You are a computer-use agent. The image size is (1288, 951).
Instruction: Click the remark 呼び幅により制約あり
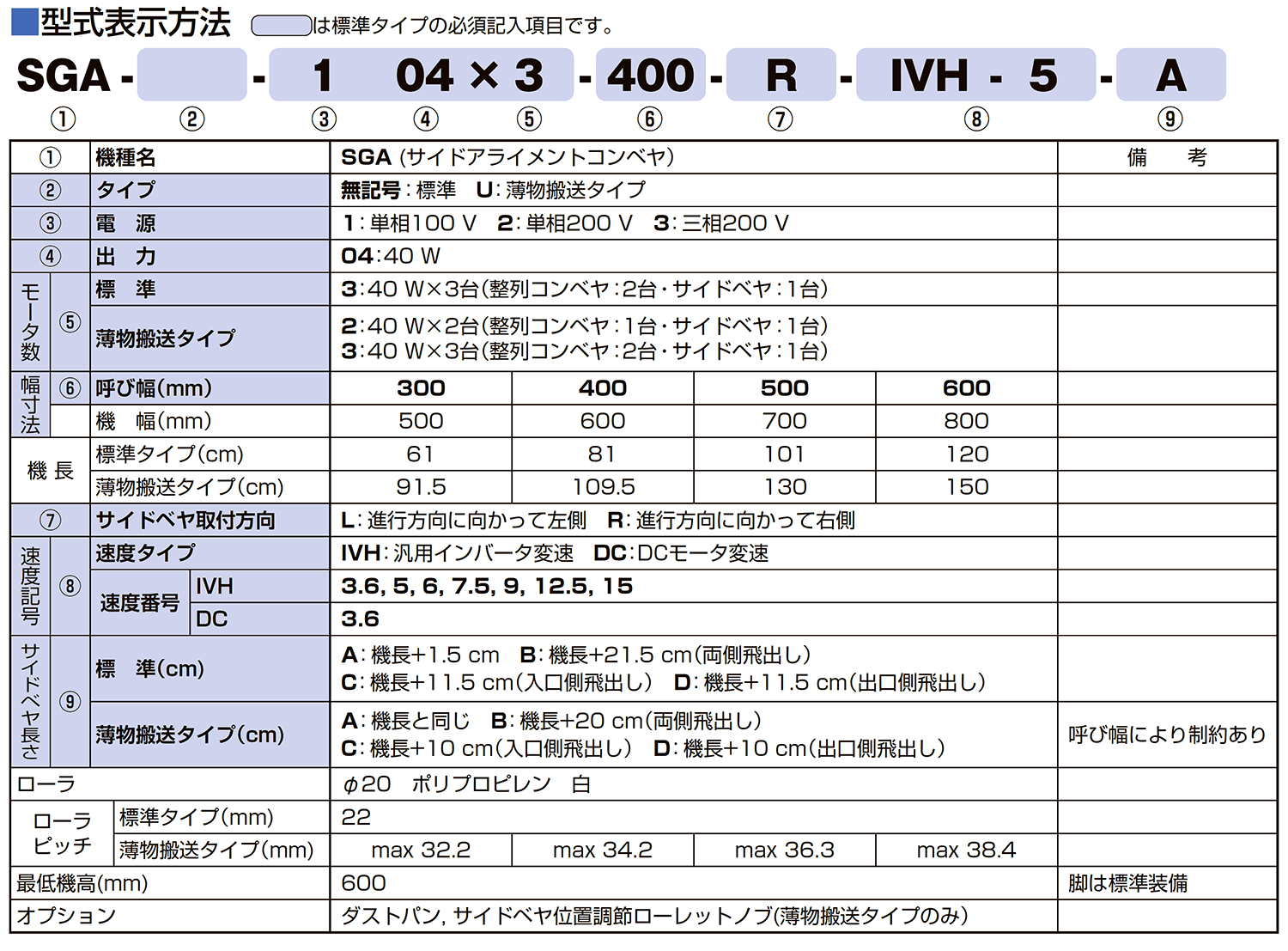click(1168, 735)
